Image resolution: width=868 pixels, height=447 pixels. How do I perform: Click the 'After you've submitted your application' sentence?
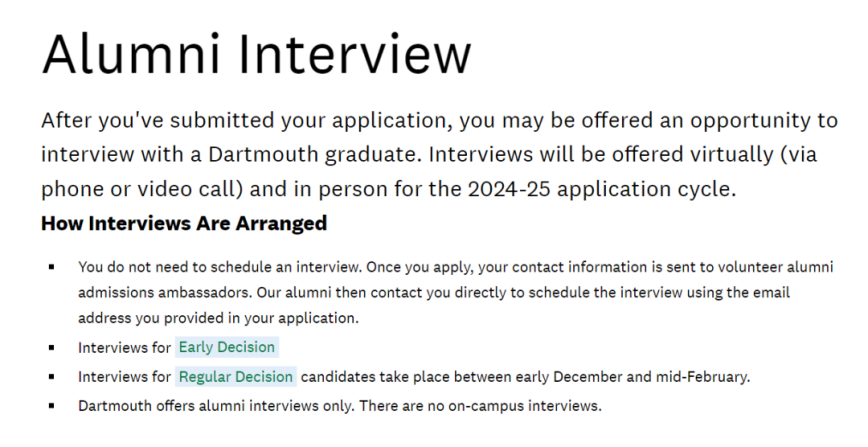click(x=247, y=121)
